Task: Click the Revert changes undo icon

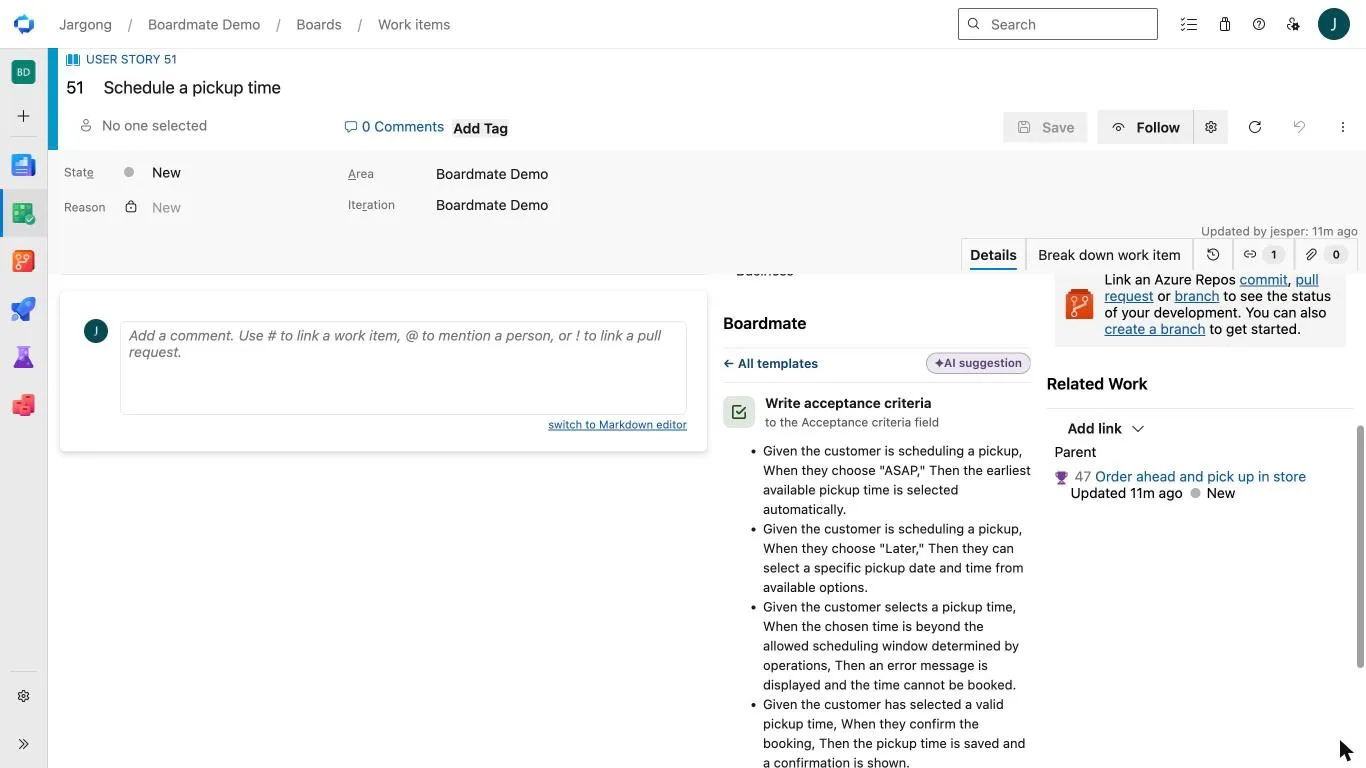Action: 1299,127
